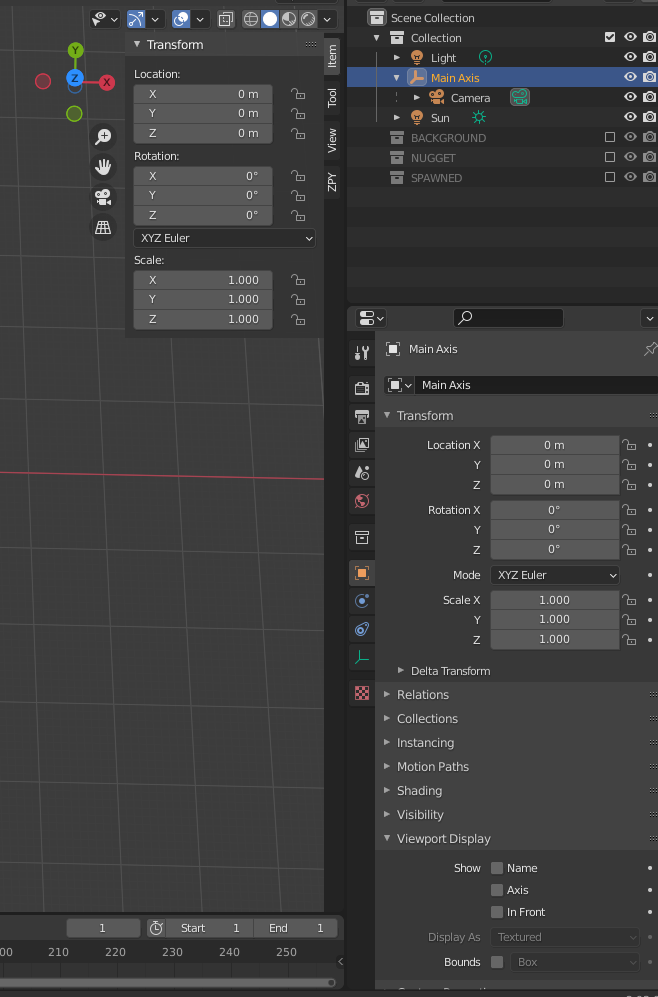
Task: Click the zoom viewport magnifier icon
Action: (103, 137)
